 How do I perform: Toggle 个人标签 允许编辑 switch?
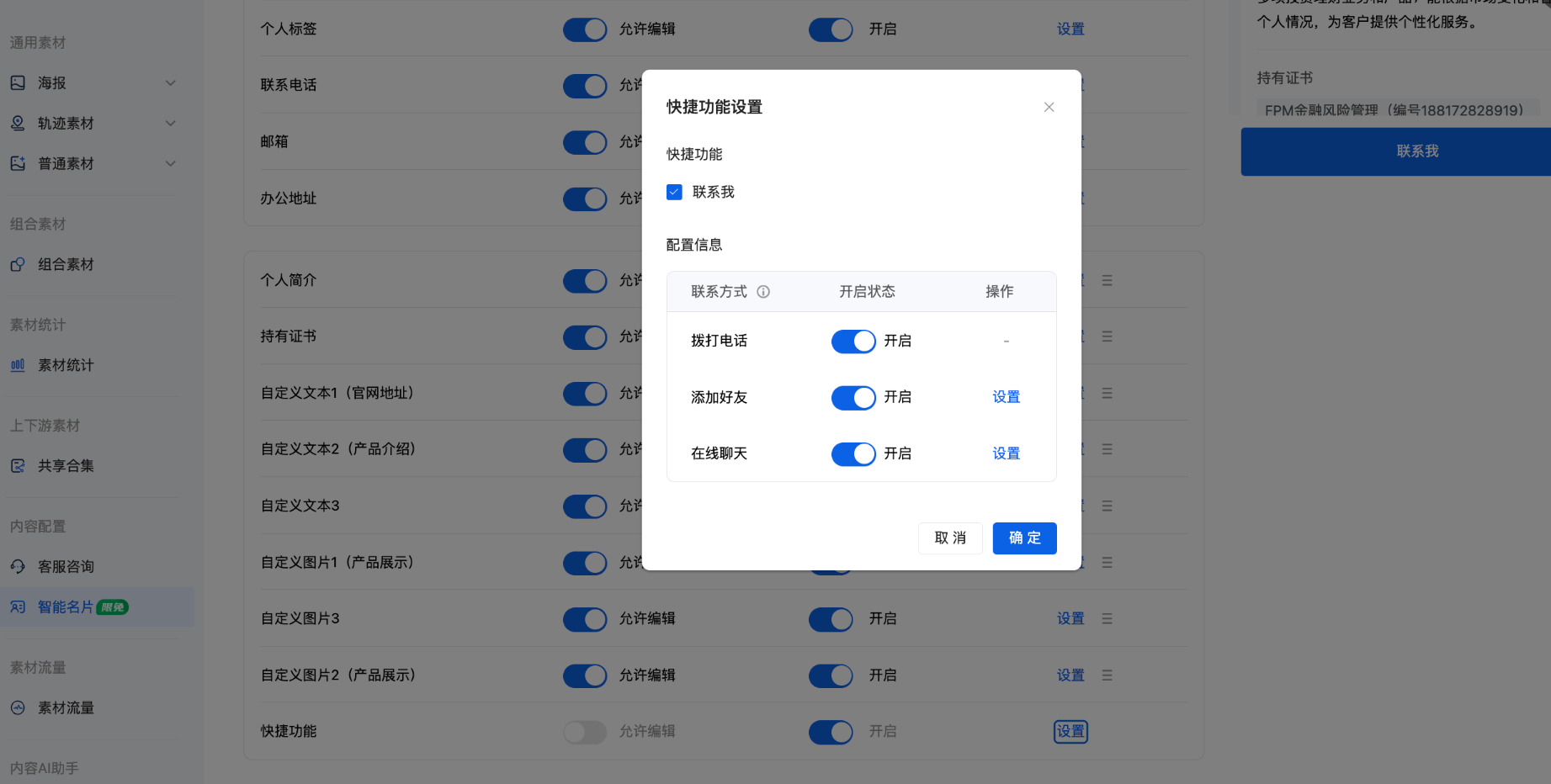[x=585, y=29]
